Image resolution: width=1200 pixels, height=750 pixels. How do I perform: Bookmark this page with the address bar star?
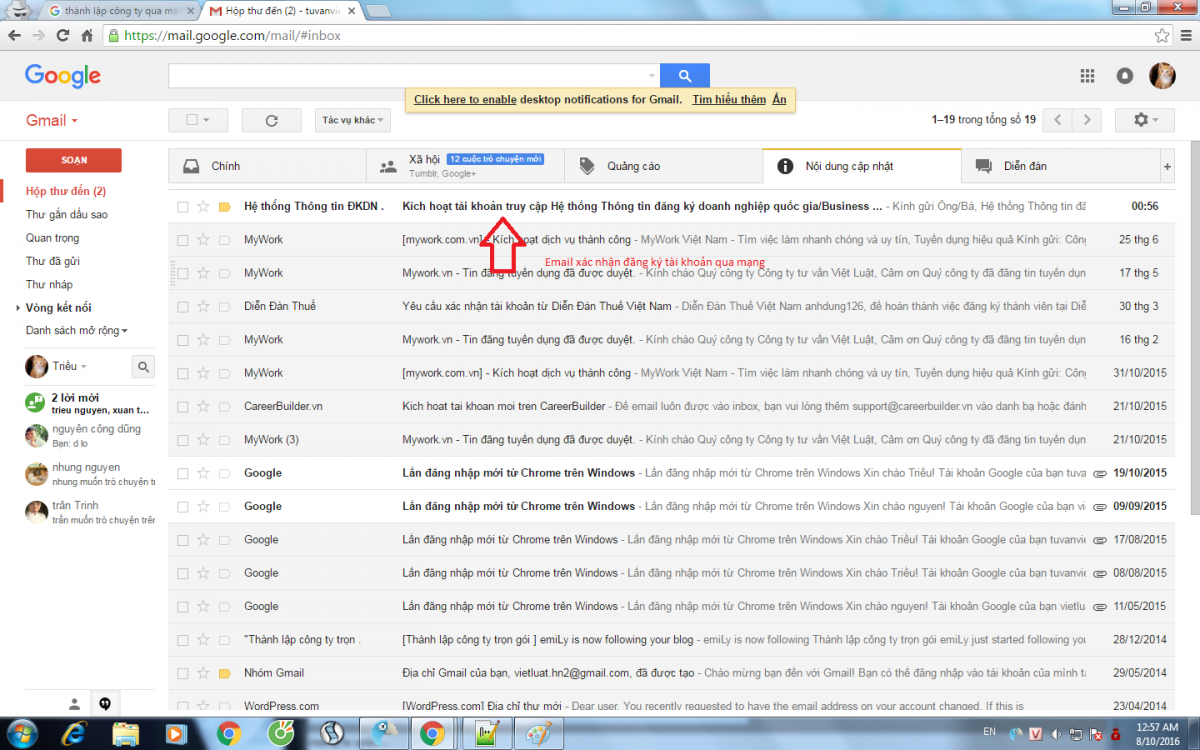click(x=1162, y=35)
